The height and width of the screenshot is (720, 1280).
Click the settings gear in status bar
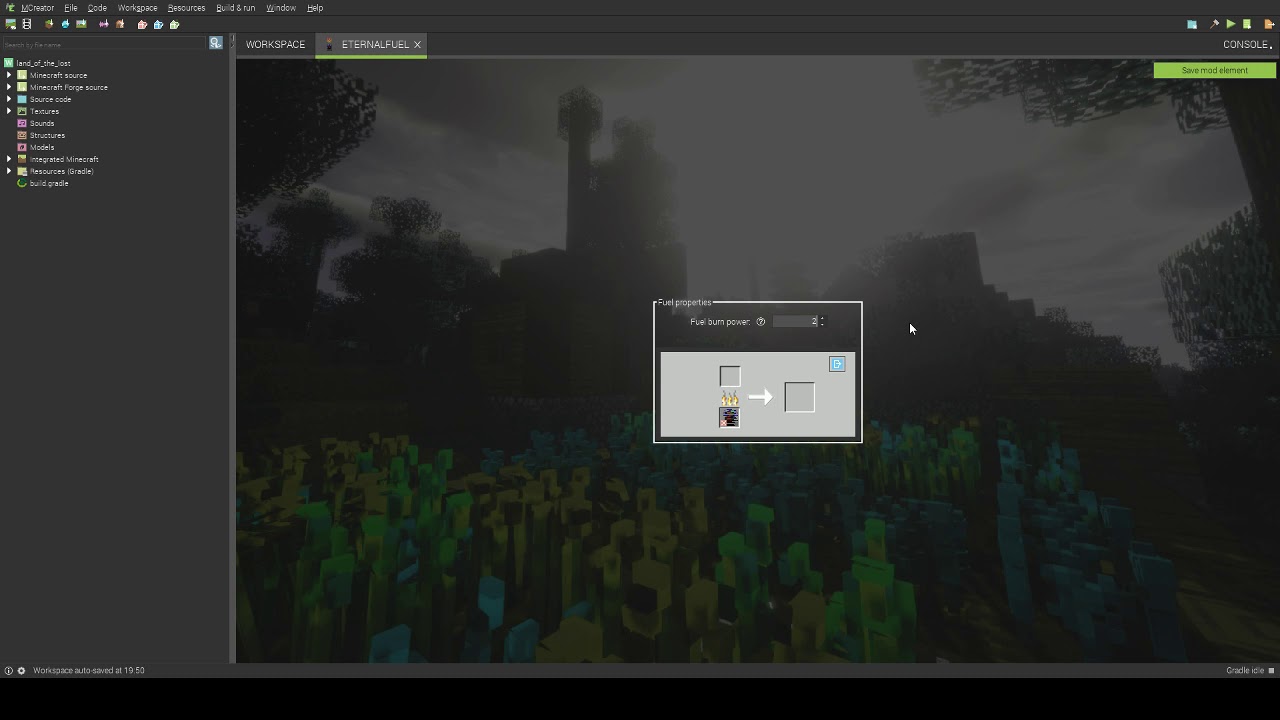[21, 670]
